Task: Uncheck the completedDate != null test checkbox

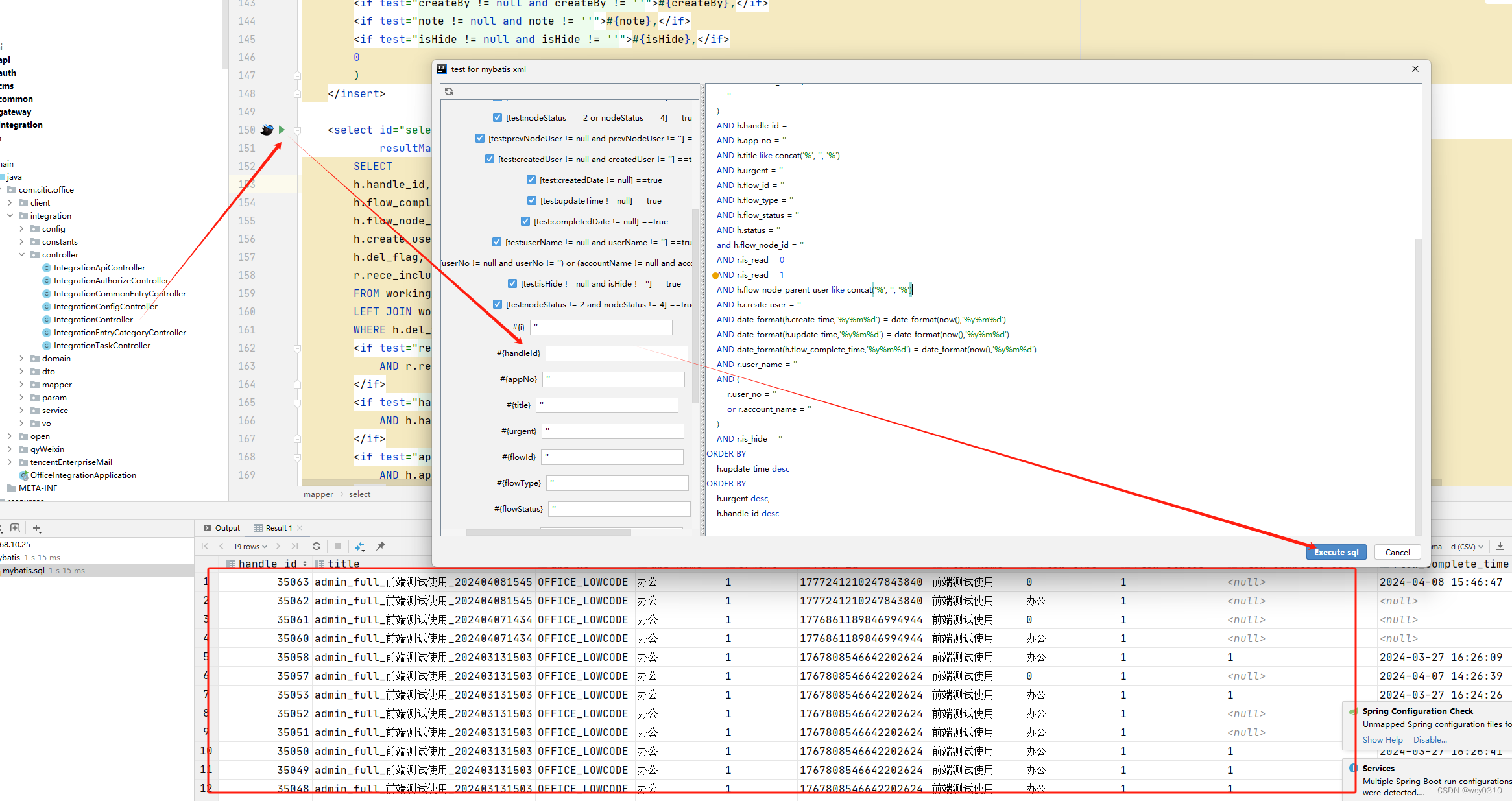Action: [x=525, y=221]
